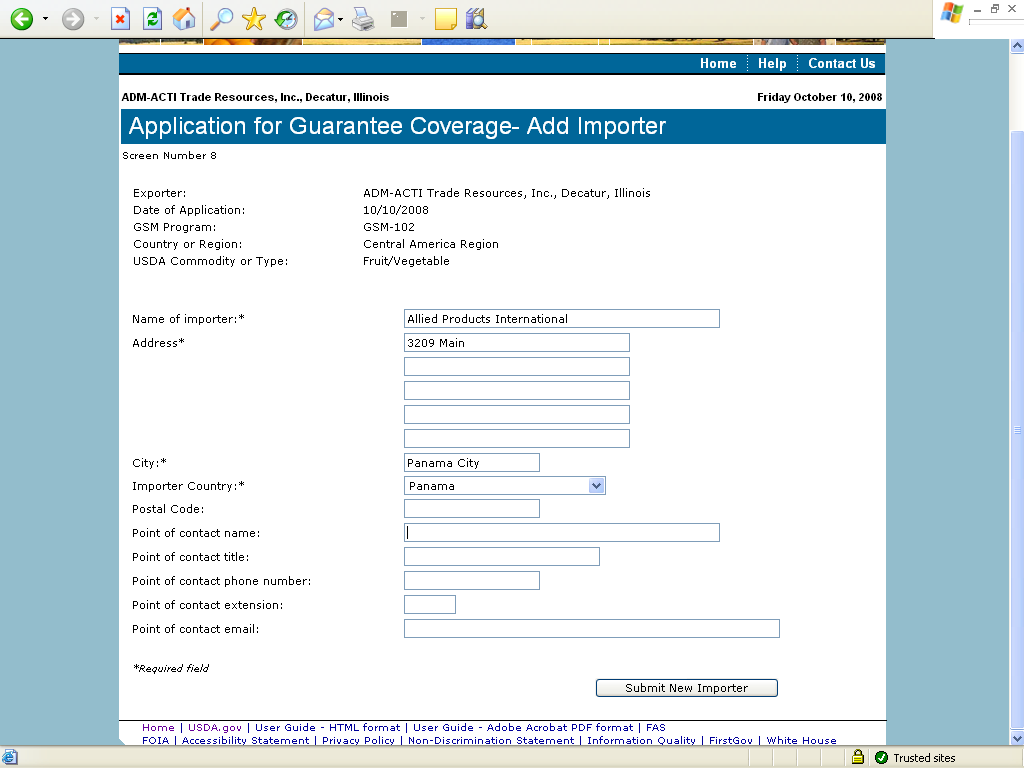The image size is (1024, 768).
Task: Open Search with the magnifying glass icon
Action: tap(221, 19)
